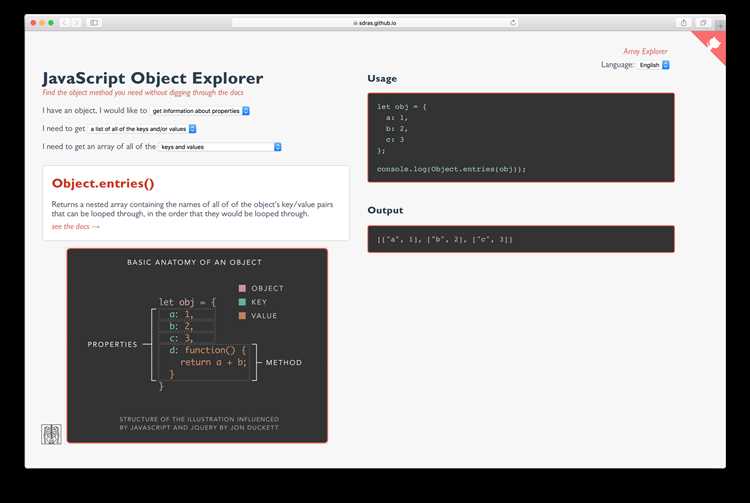Click the output array text
This screenshot has height=503, width=750.
pyautogui.click(x=444, y=240)
